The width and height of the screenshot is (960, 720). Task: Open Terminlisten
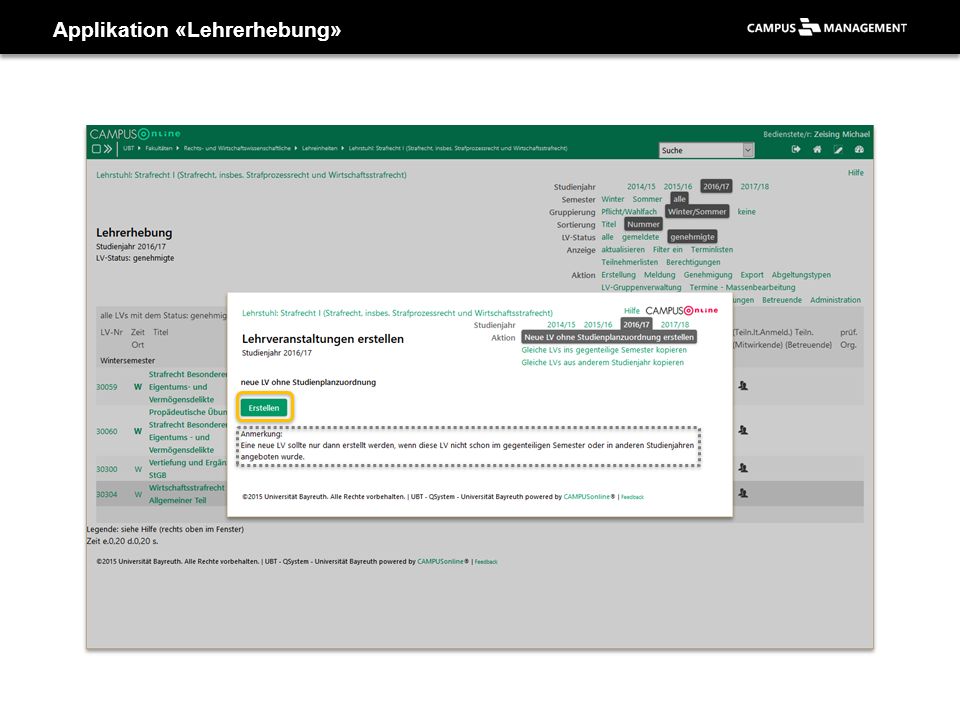[712, 250]
